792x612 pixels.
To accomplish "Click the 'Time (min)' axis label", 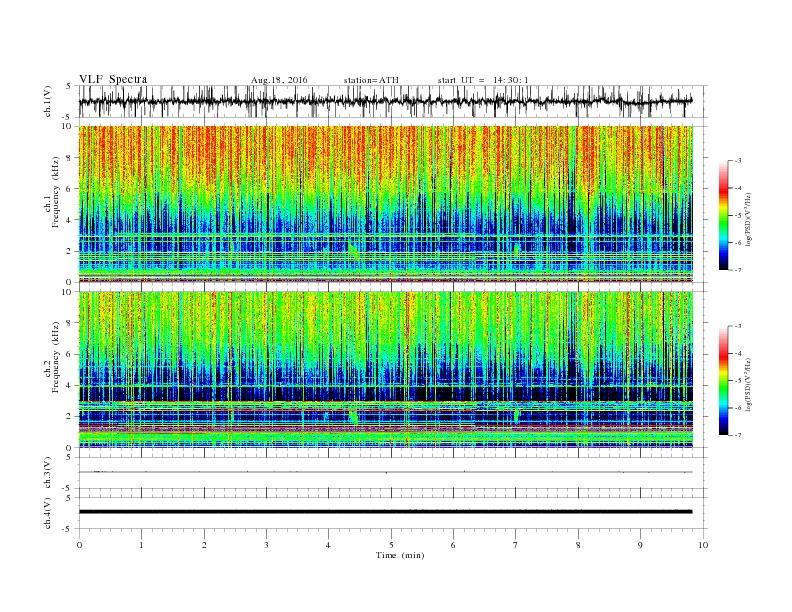I will pos(400,555).
